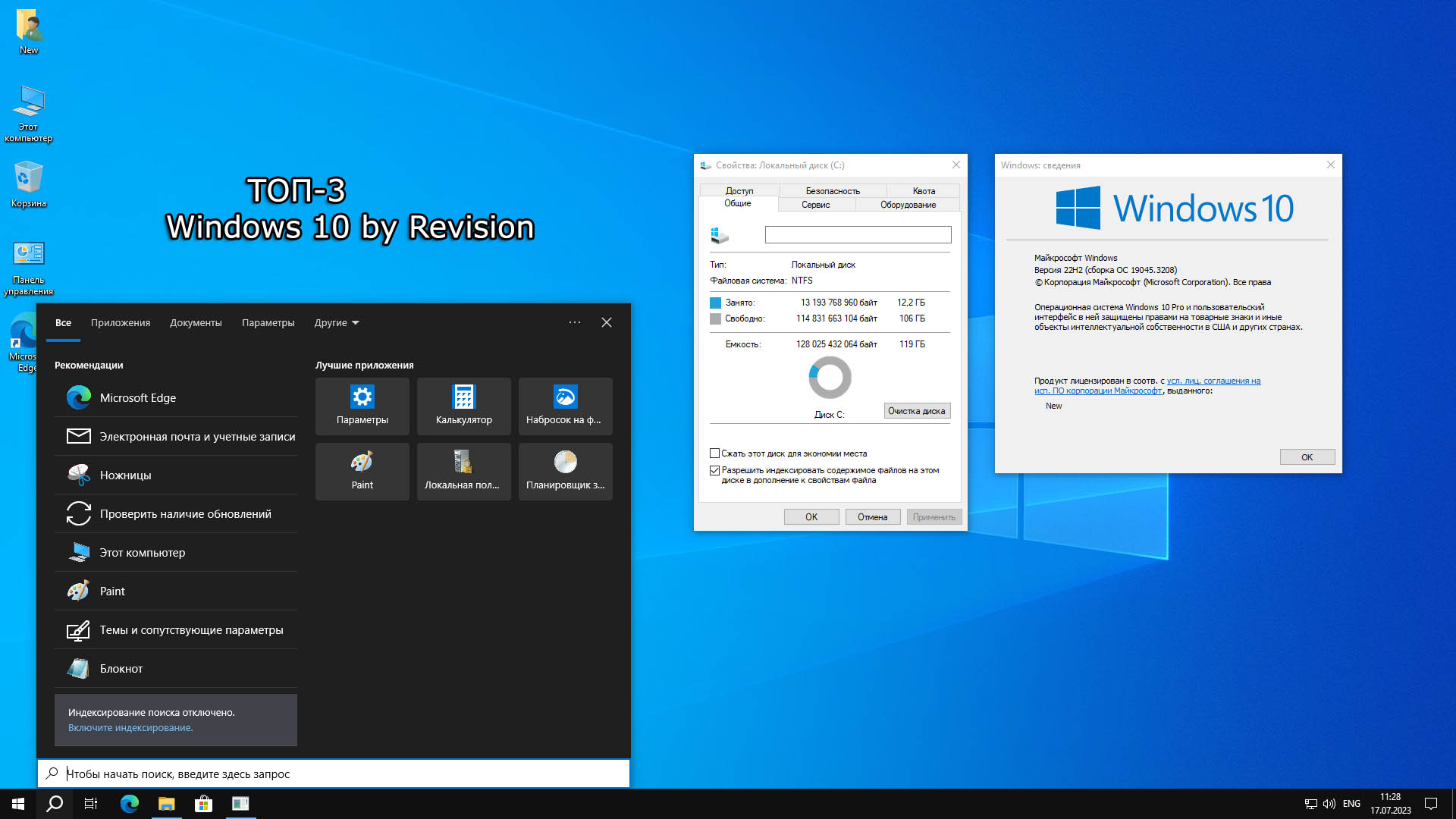Open the Paint tile in top apps
1456x819 pixels.
362,471
